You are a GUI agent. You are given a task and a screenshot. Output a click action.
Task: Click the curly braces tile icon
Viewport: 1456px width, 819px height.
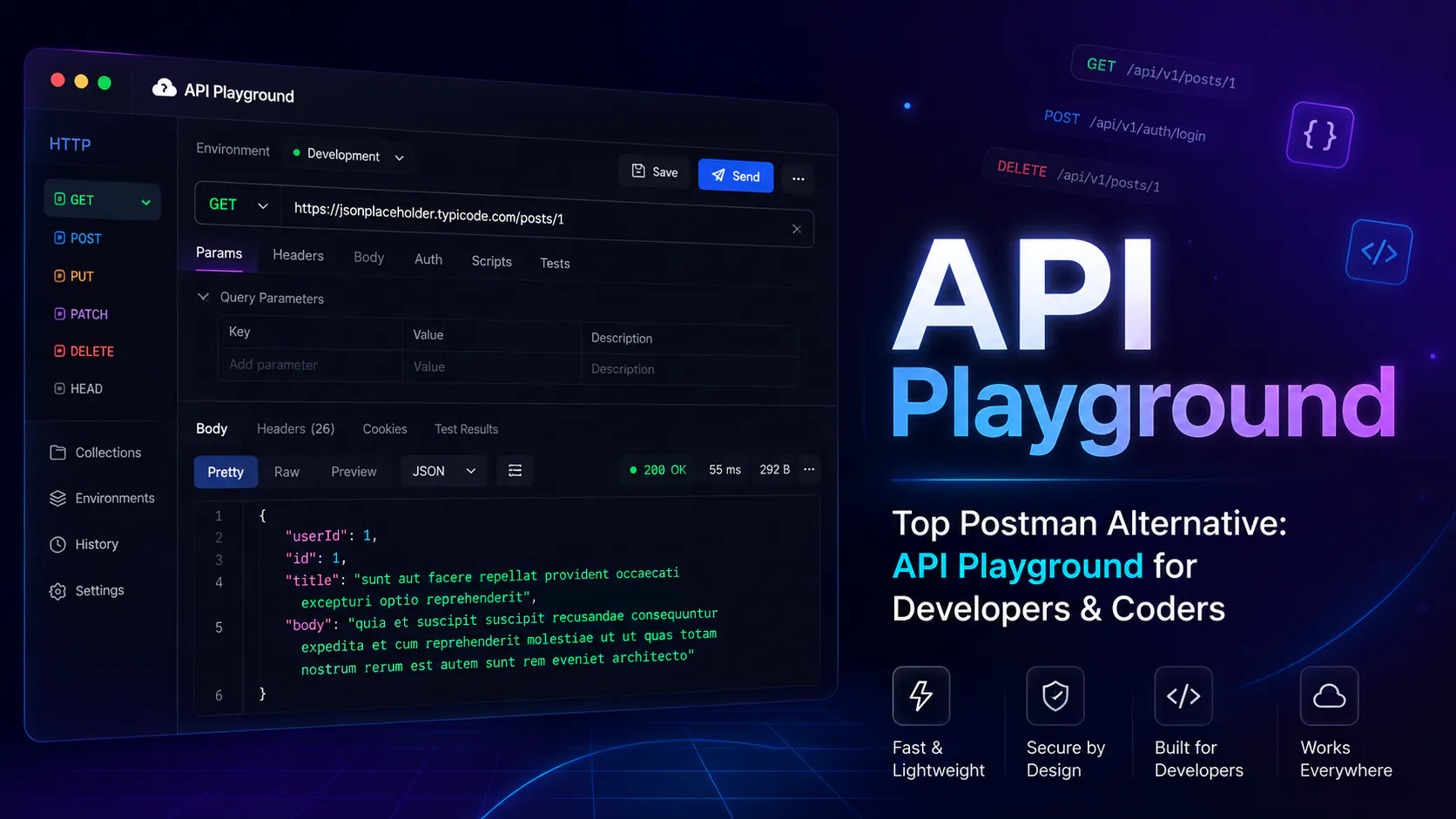1320,135
